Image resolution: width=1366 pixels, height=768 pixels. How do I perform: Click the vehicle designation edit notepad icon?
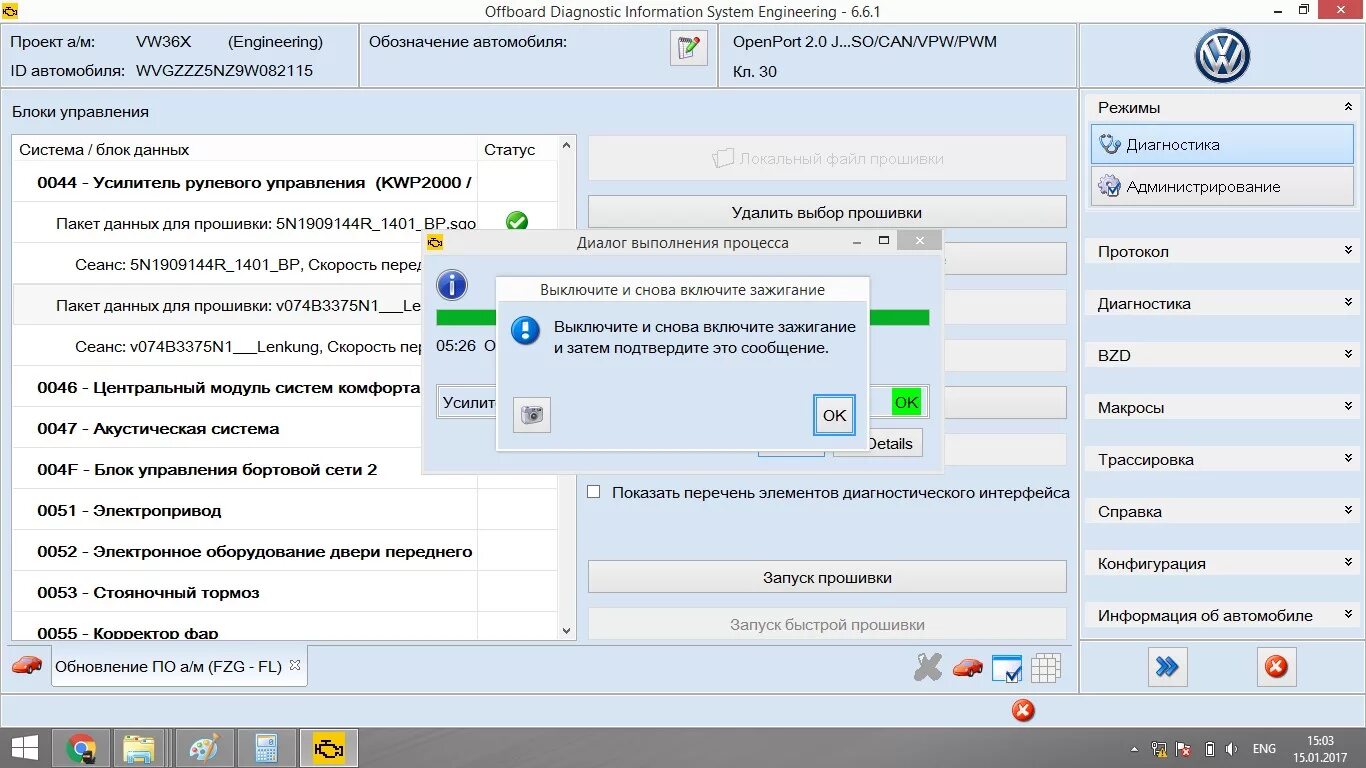click(x=688, y=48)
